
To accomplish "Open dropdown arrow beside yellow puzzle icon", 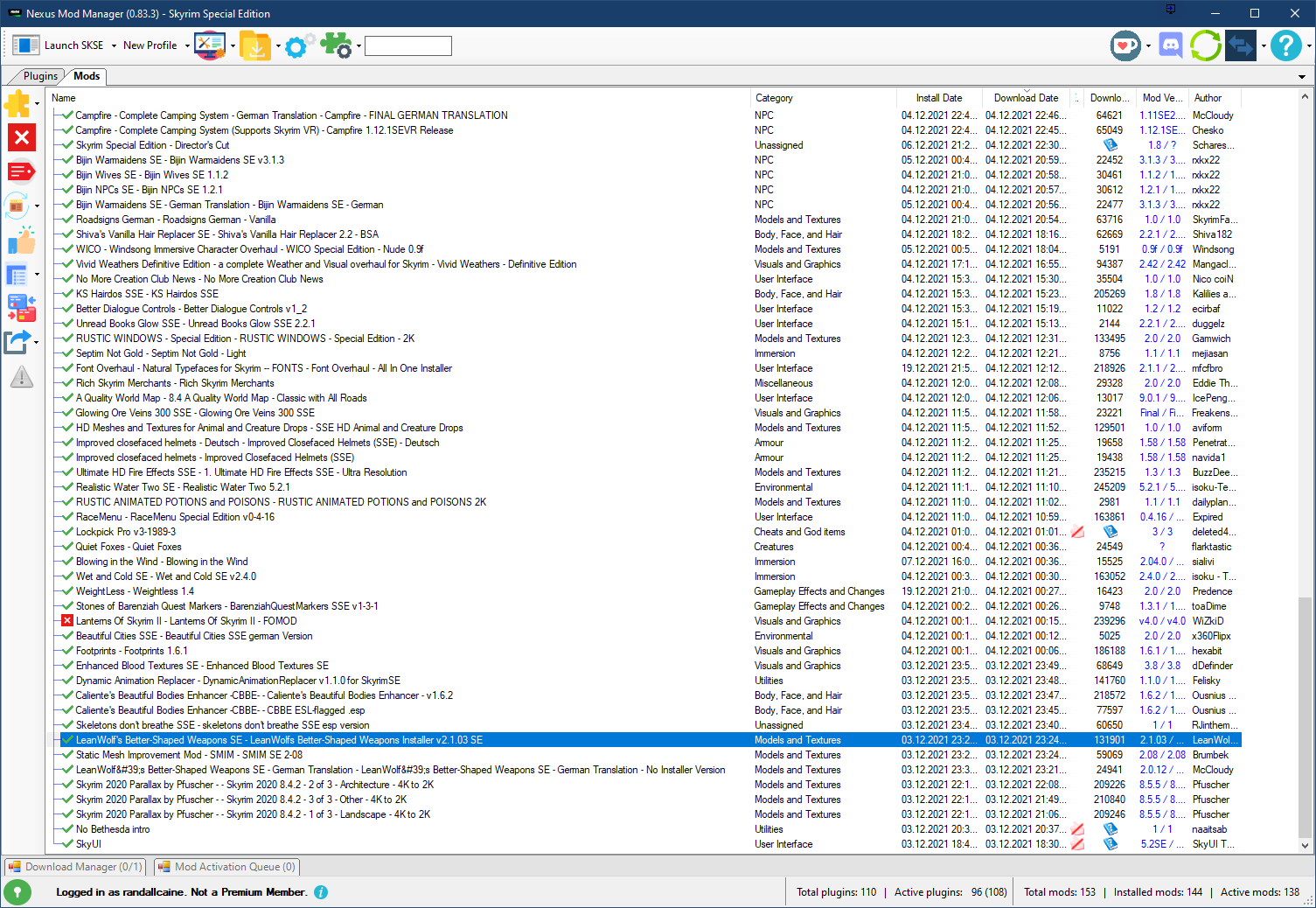I will click(37, 104).
